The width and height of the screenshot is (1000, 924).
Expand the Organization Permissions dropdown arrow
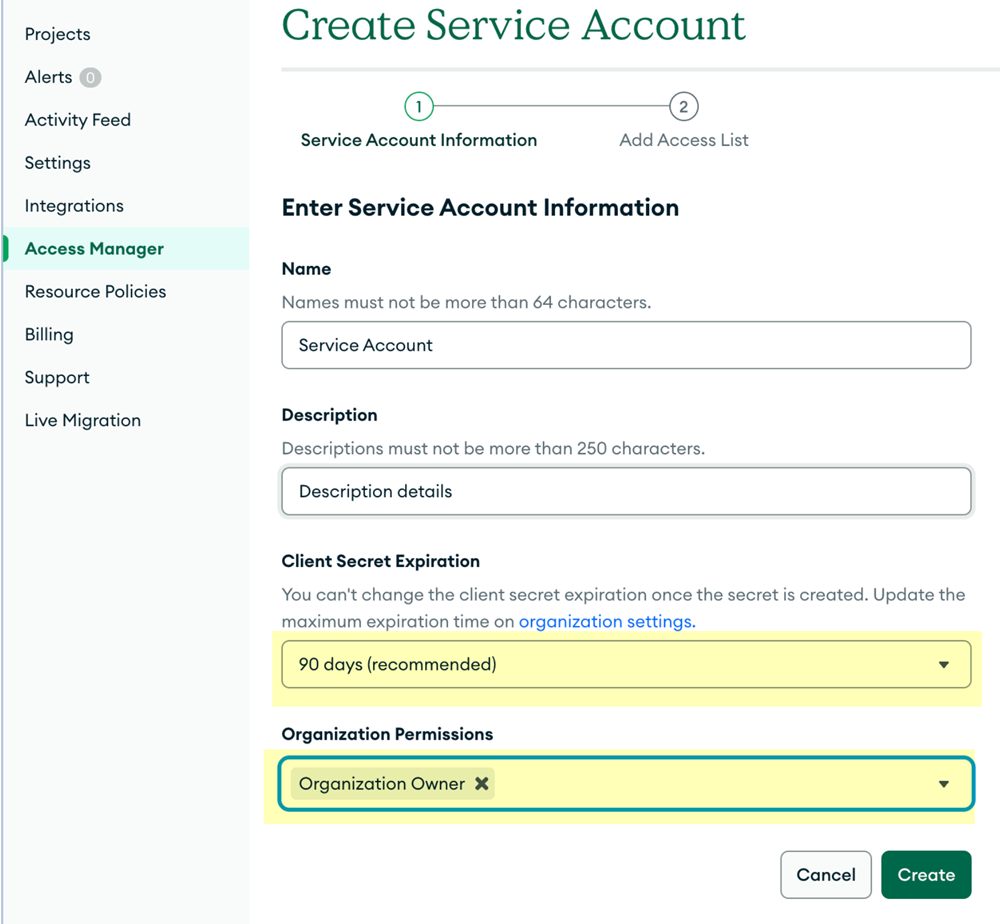point(943,784)
